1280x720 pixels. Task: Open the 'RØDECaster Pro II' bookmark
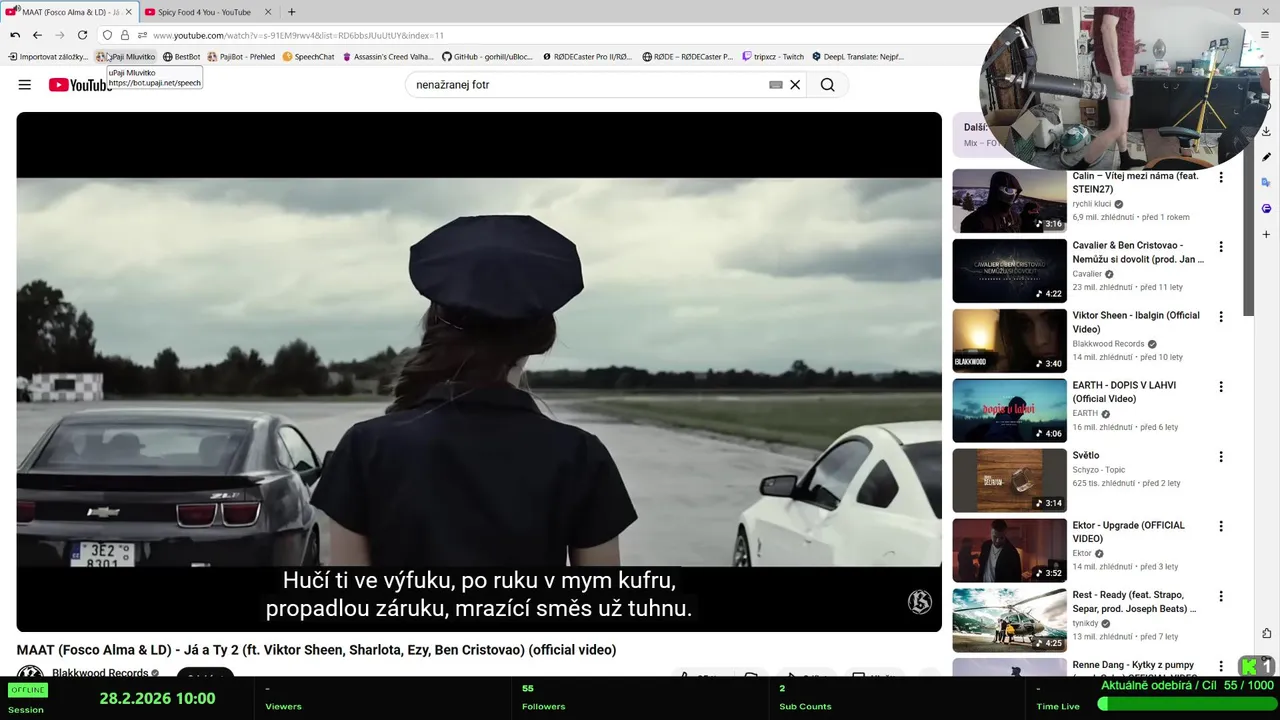pos(587,57)
